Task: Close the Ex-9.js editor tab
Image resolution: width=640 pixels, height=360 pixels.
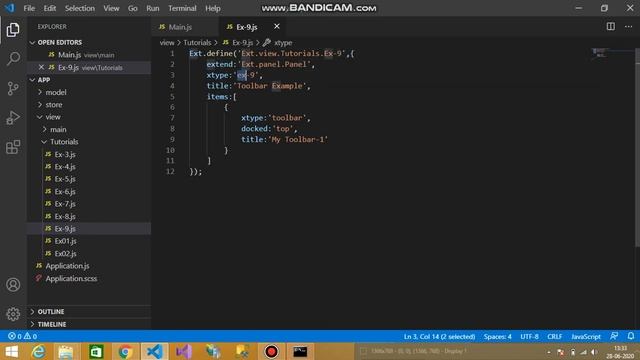Action: [277, 27]
